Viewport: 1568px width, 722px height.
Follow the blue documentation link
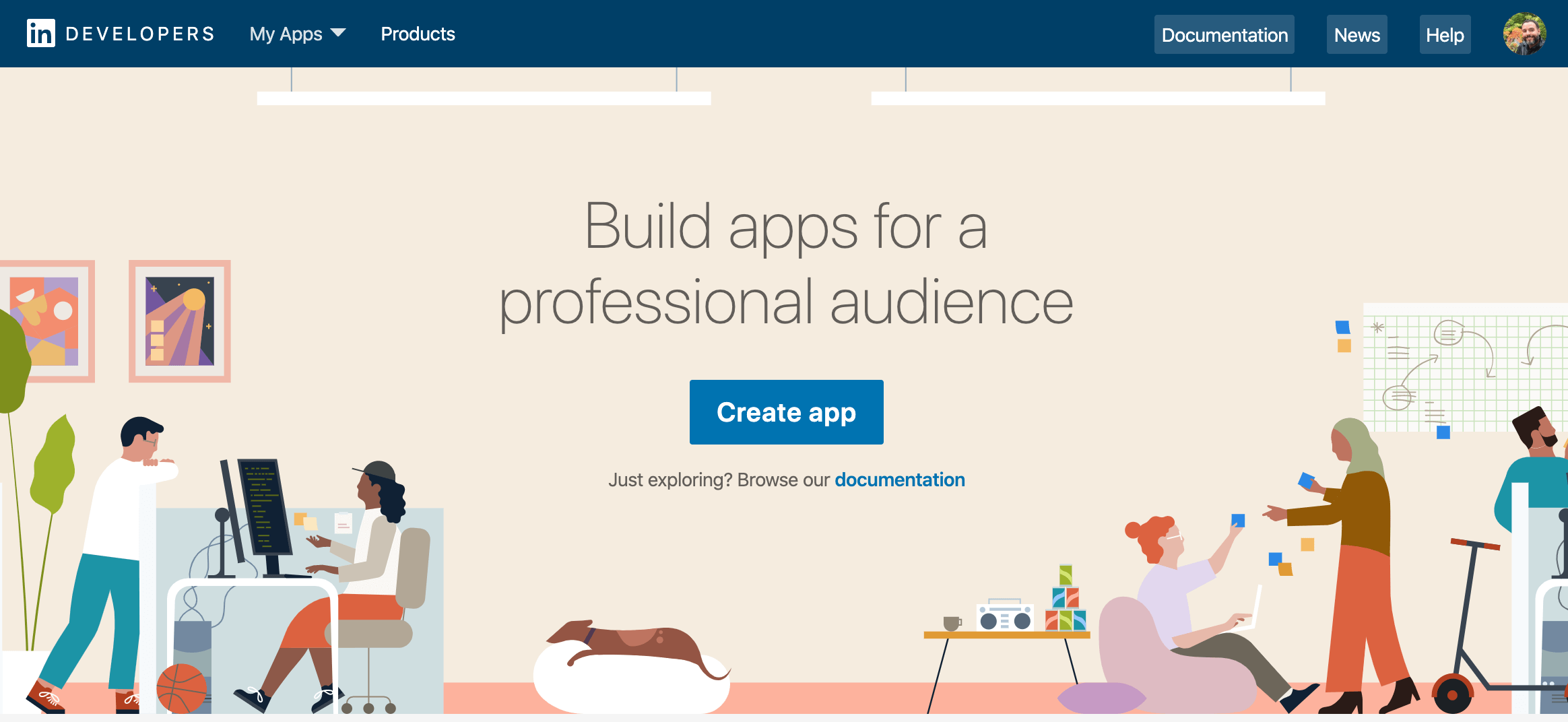pyautogui.click(x=900, y=480)
